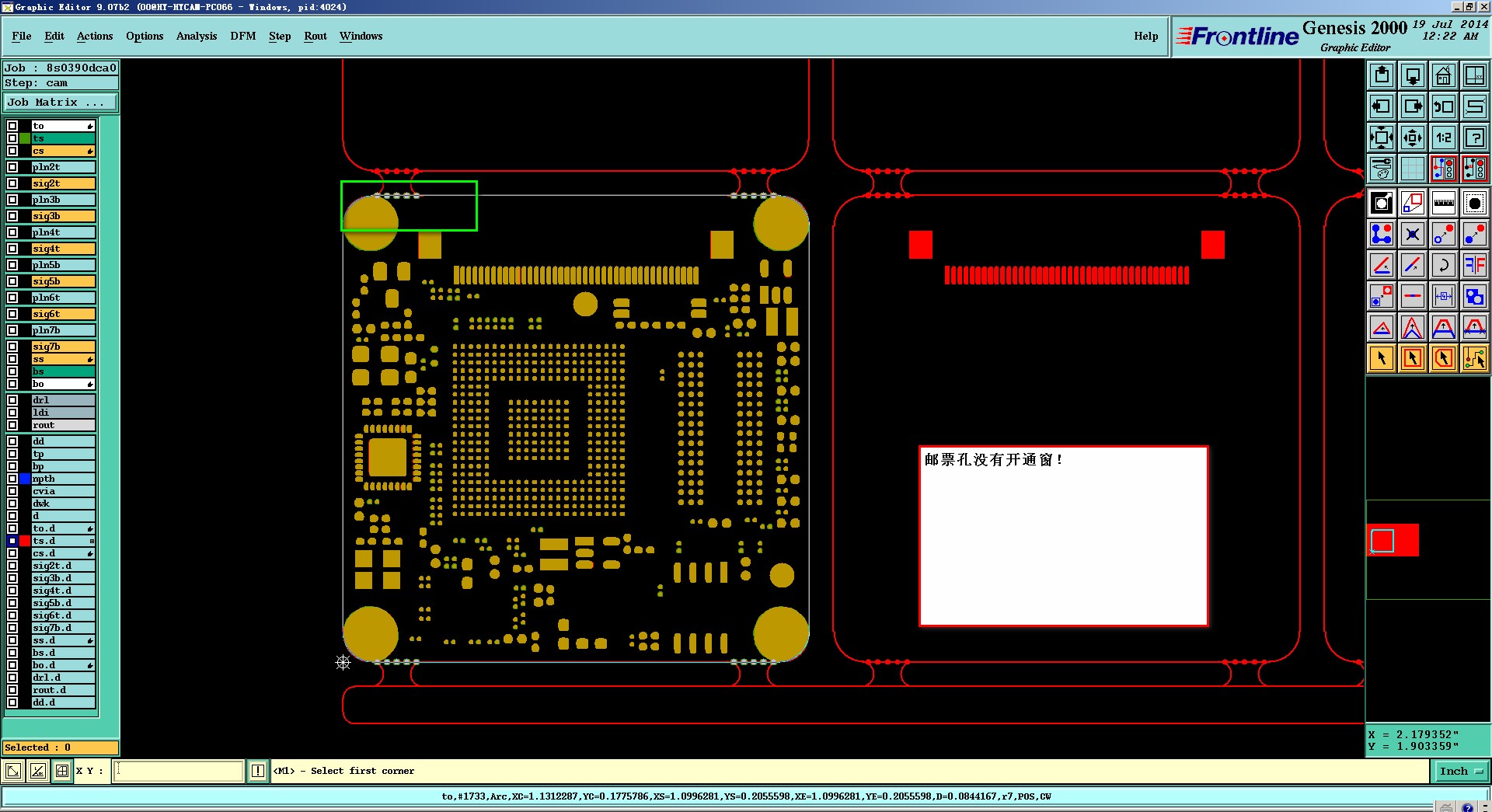
Task: Click the mirror F icon
Action: (x=1475, y=265)
